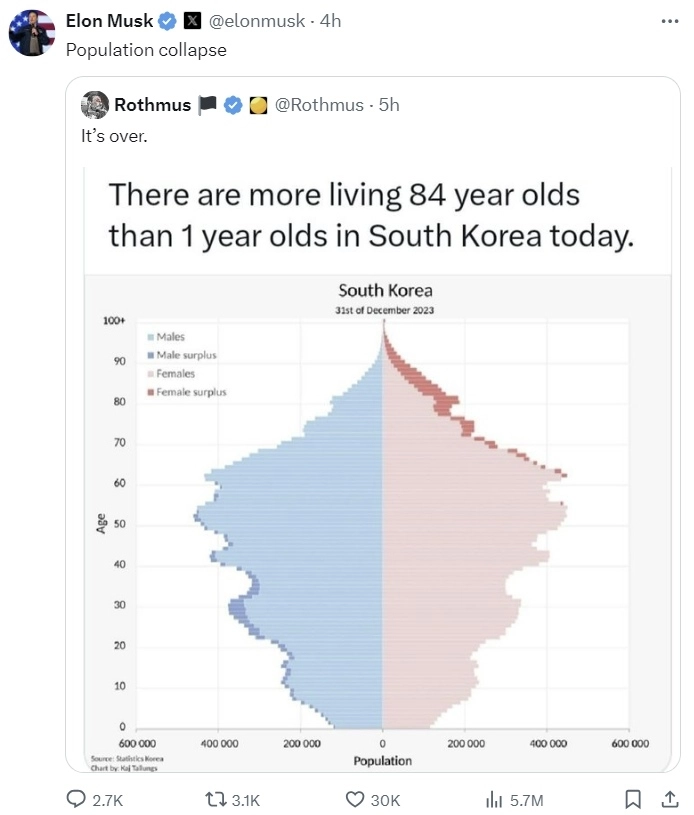Click Rothmus's blue verified checkmark
694x815 pixels.
[x=233, y=105]
